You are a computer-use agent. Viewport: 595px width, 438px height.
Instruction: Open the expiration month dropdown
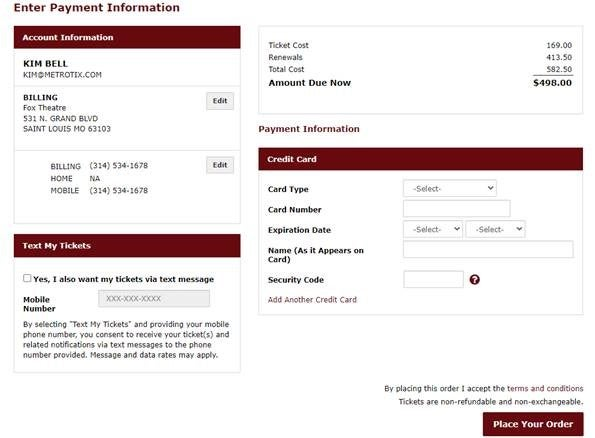(x=433, y=229)
